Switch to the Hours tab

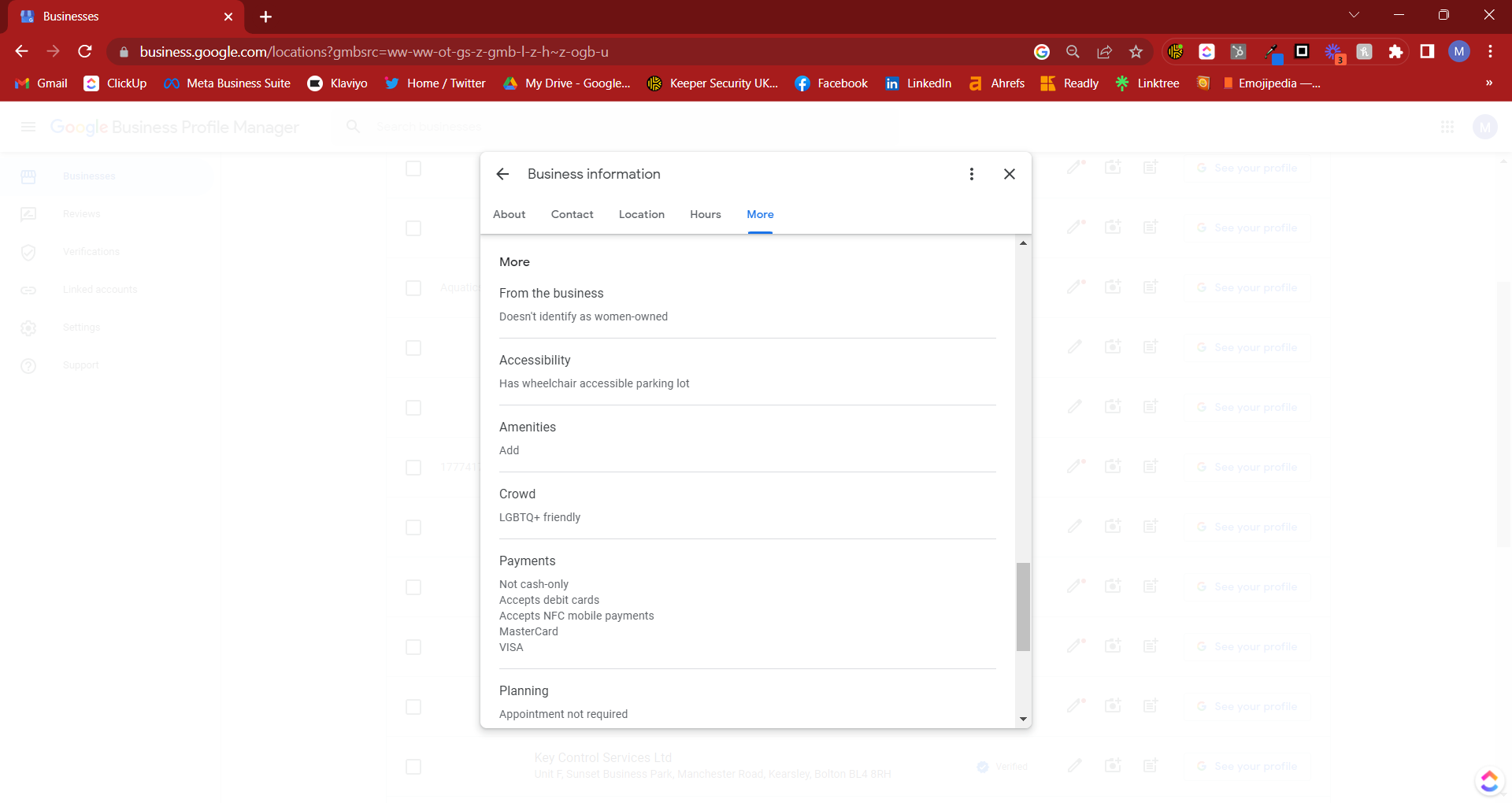coord(705,214)
